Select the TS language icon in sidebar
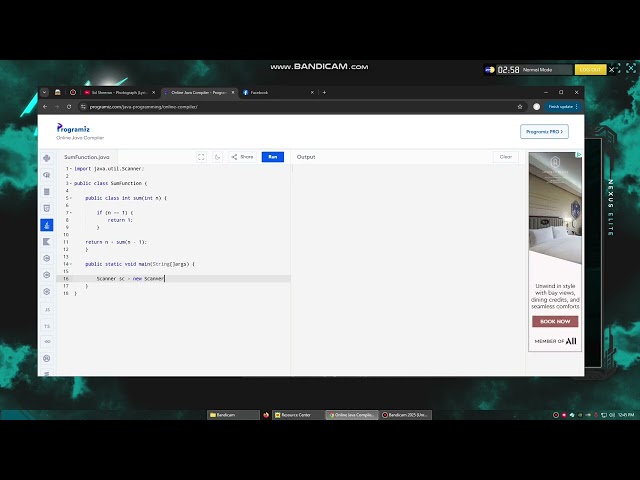This screenshot has width=640, height=480. (47, 326)
